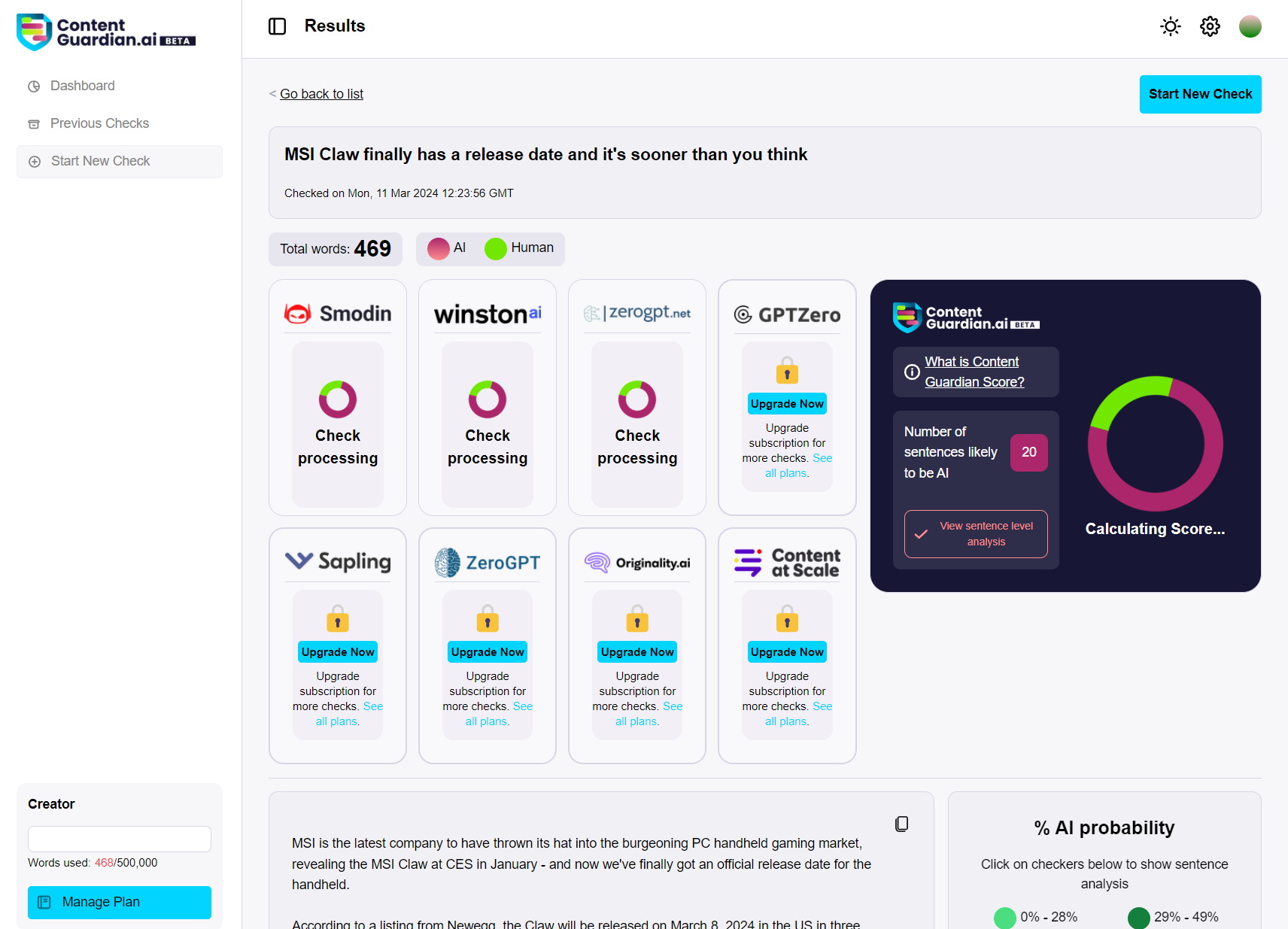Screen dimensions: 1288x929
Task: Click the Originality.ai logo
Action: (x=637, y=563)
